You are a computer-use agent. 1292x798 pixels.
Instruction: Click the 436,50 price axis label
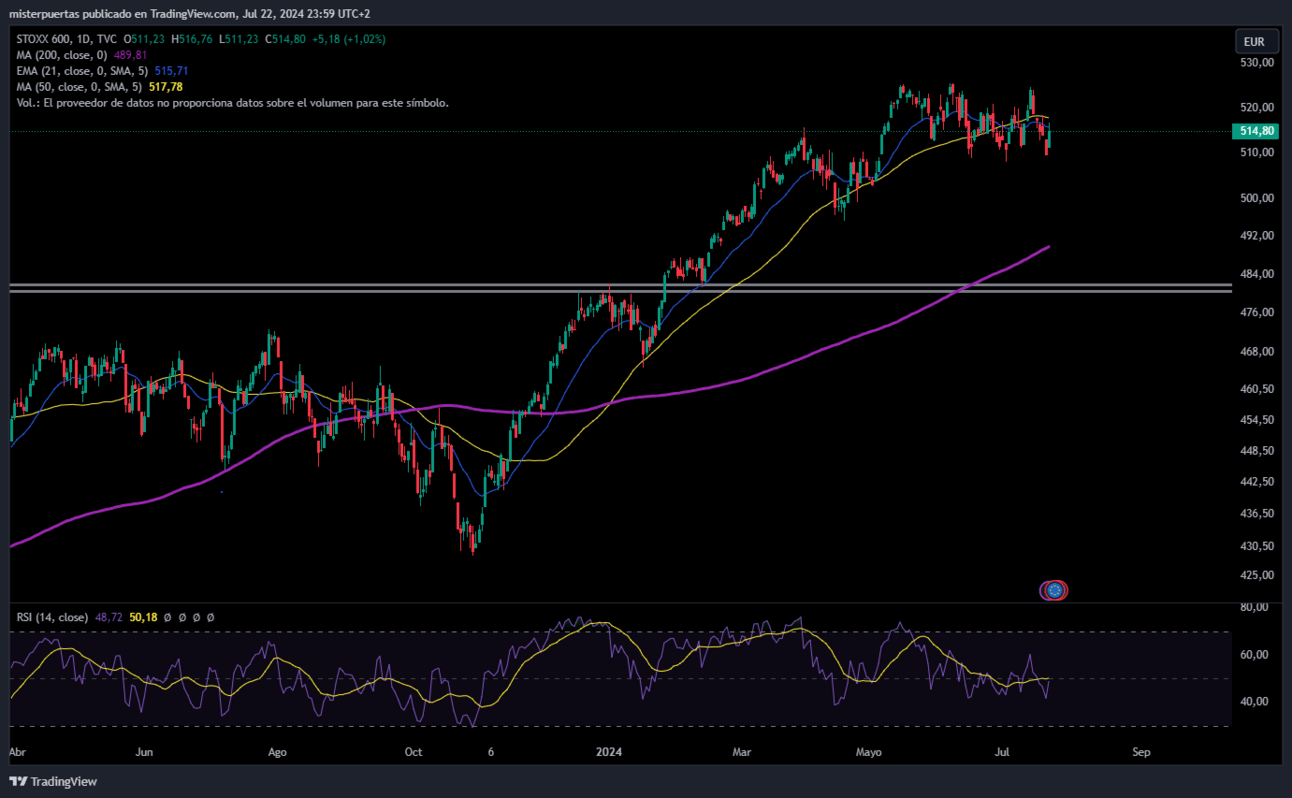[1257, 514]
